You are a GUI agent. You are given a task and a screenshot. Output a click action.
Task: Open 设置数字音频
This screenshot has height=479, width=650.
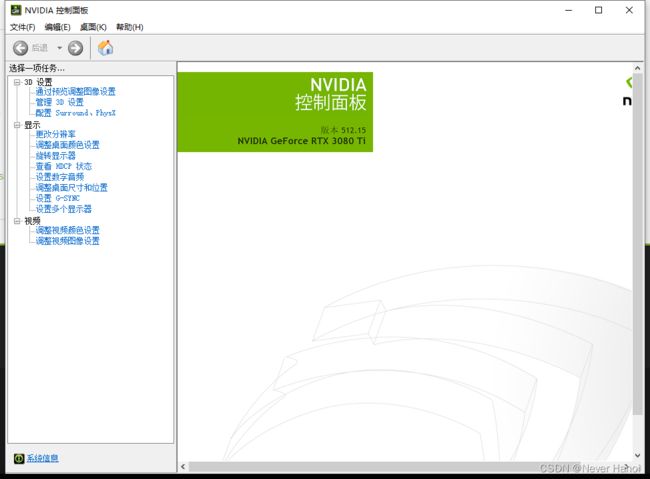[60, 177]
